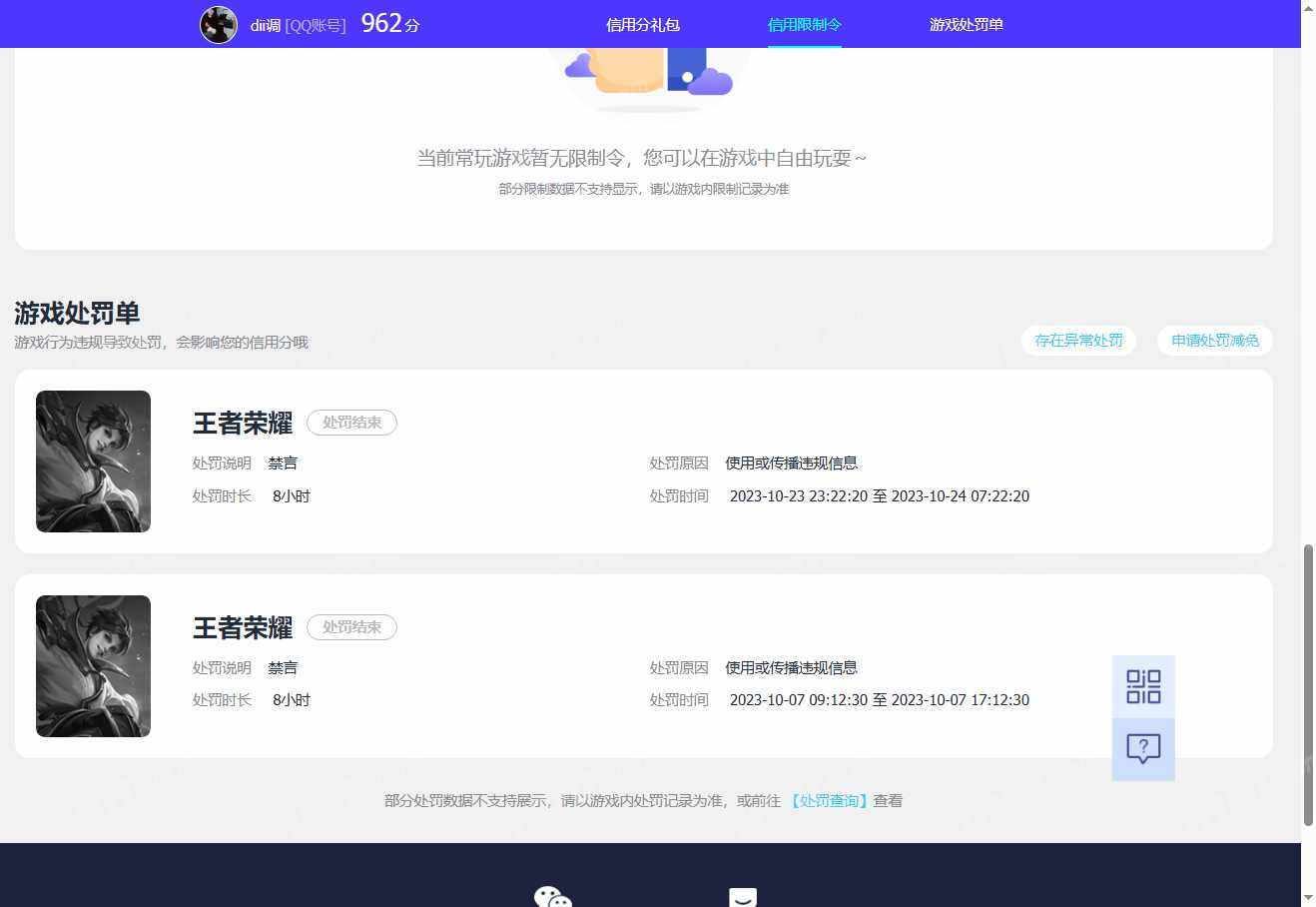Click 处罚结束 badge of 2023-10-23 penalty

click(x=351, y=423)
